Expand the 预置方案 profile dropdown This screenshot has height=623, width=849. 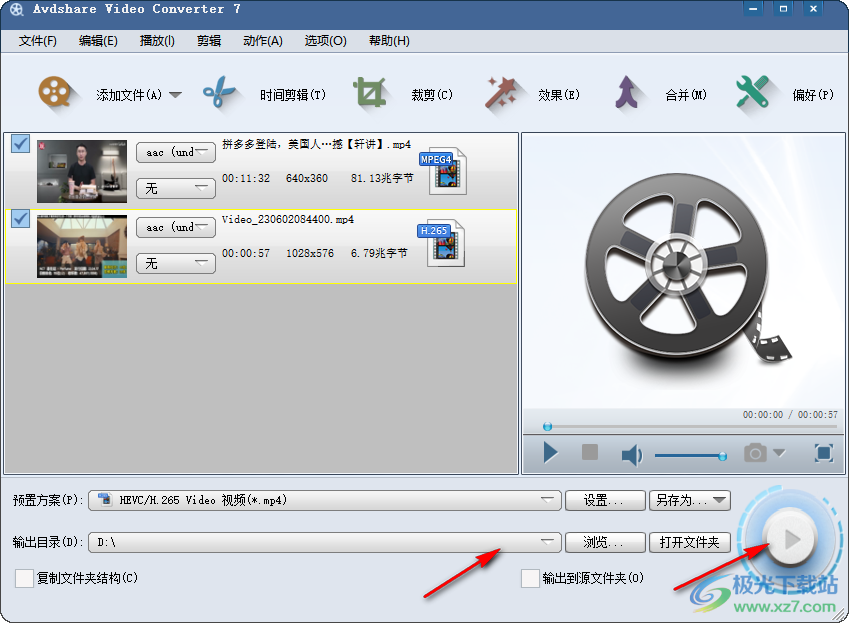(325, 500)
